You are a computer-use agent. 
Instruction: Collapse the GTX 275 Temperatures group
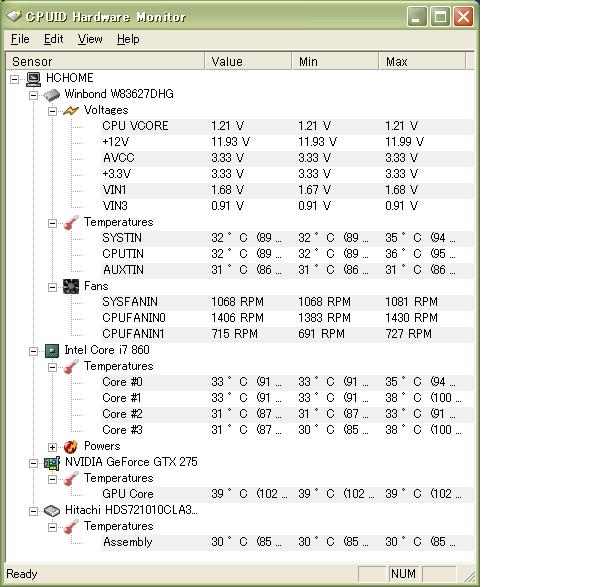52,479
